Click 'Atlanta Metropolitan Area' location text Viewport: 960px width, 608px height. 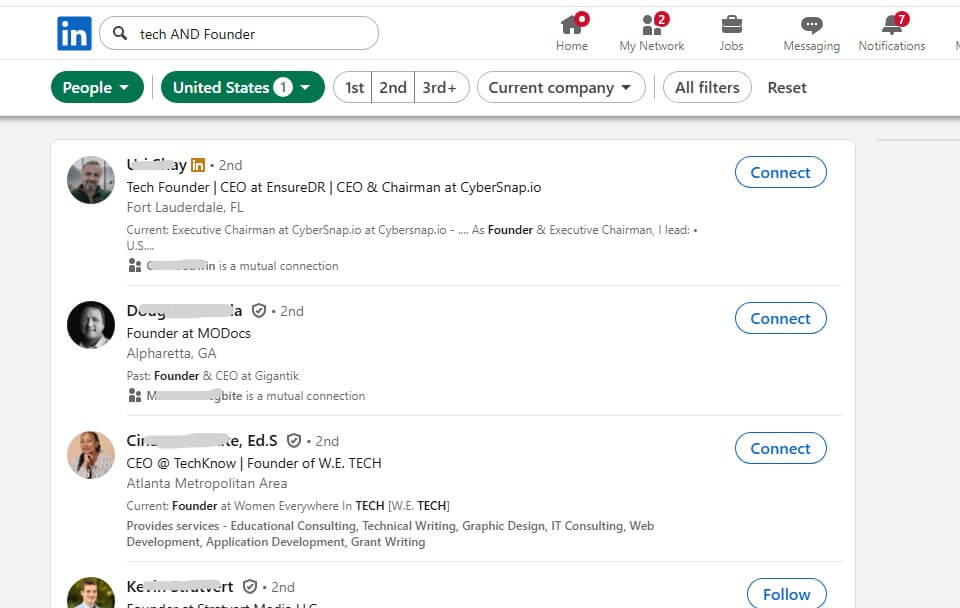coord(207,483)
